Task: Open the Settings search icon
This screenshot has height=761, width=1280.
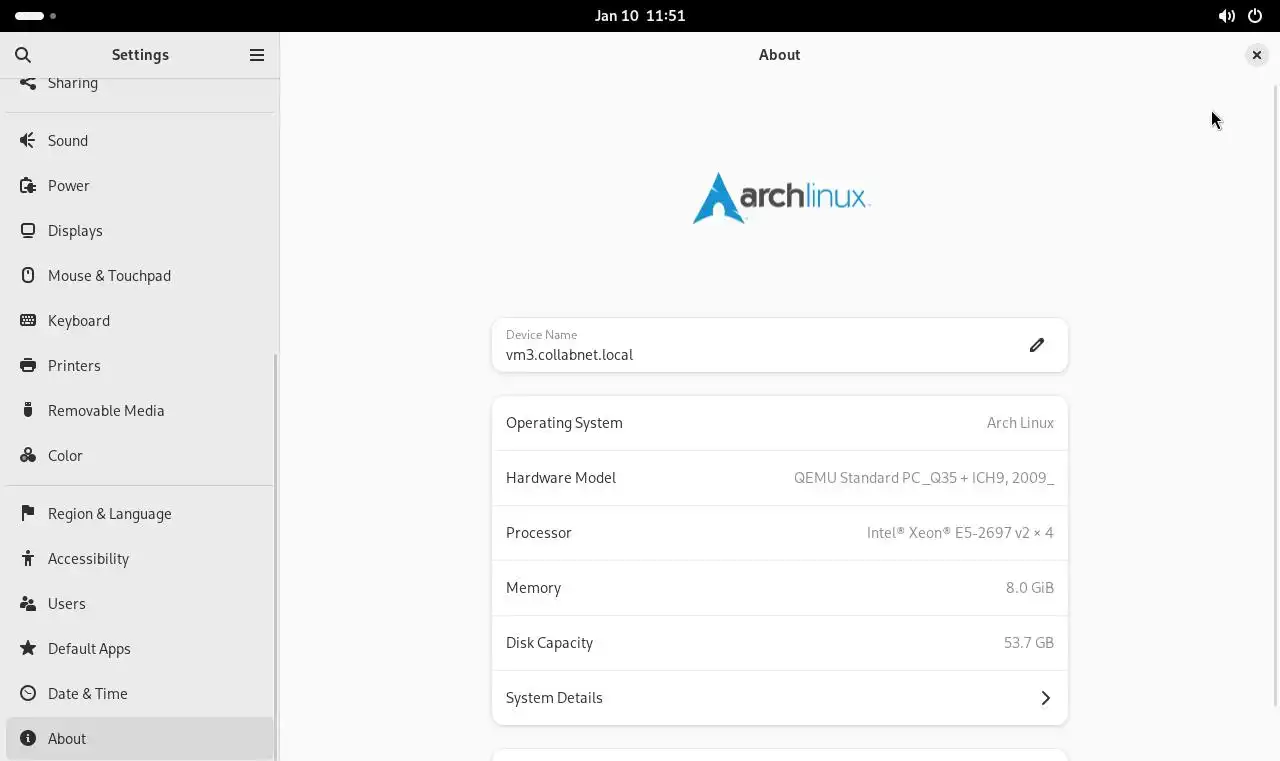Action: [23, 55]
